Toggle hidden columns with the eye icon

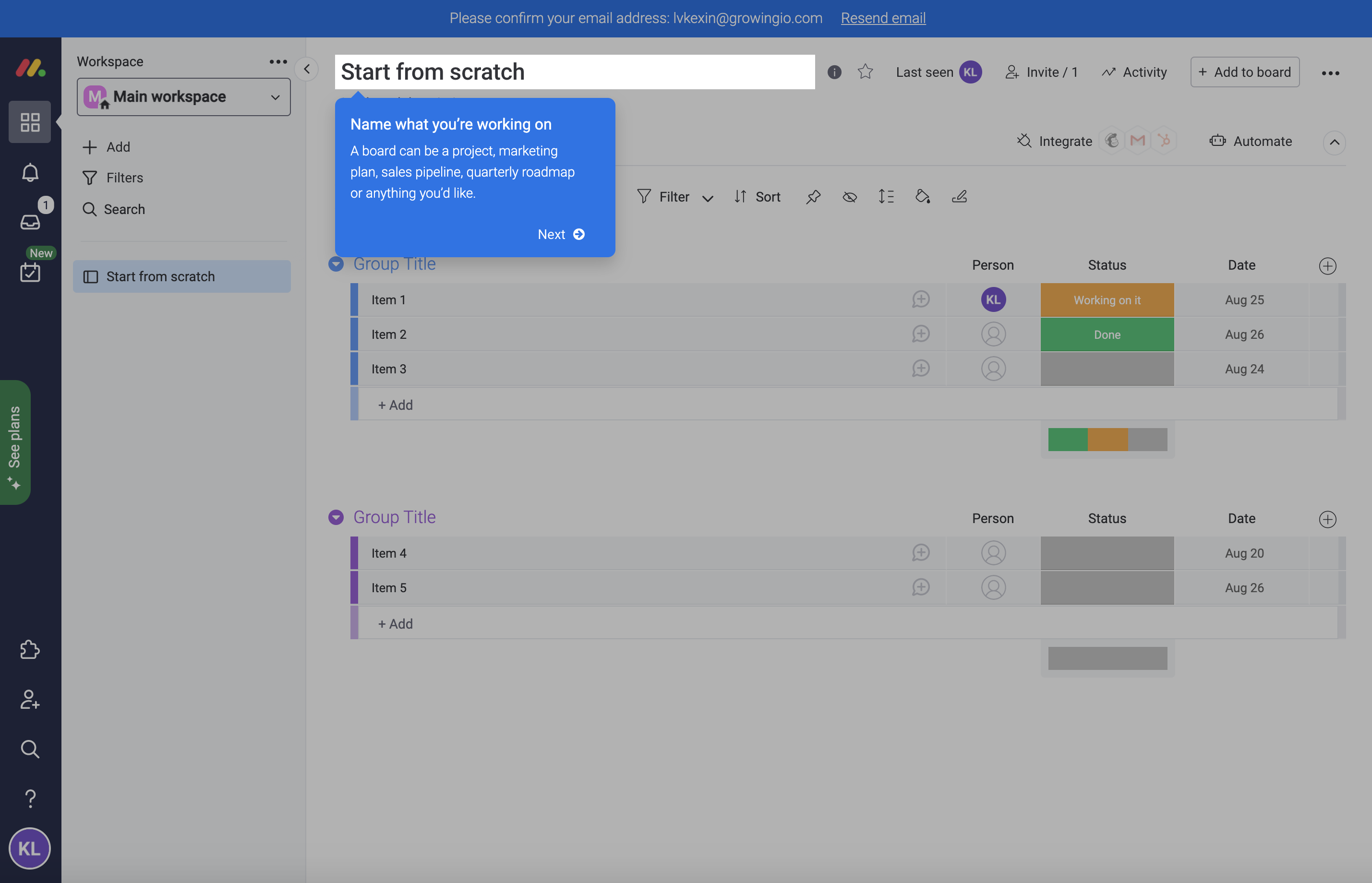(x=850, y=197)
